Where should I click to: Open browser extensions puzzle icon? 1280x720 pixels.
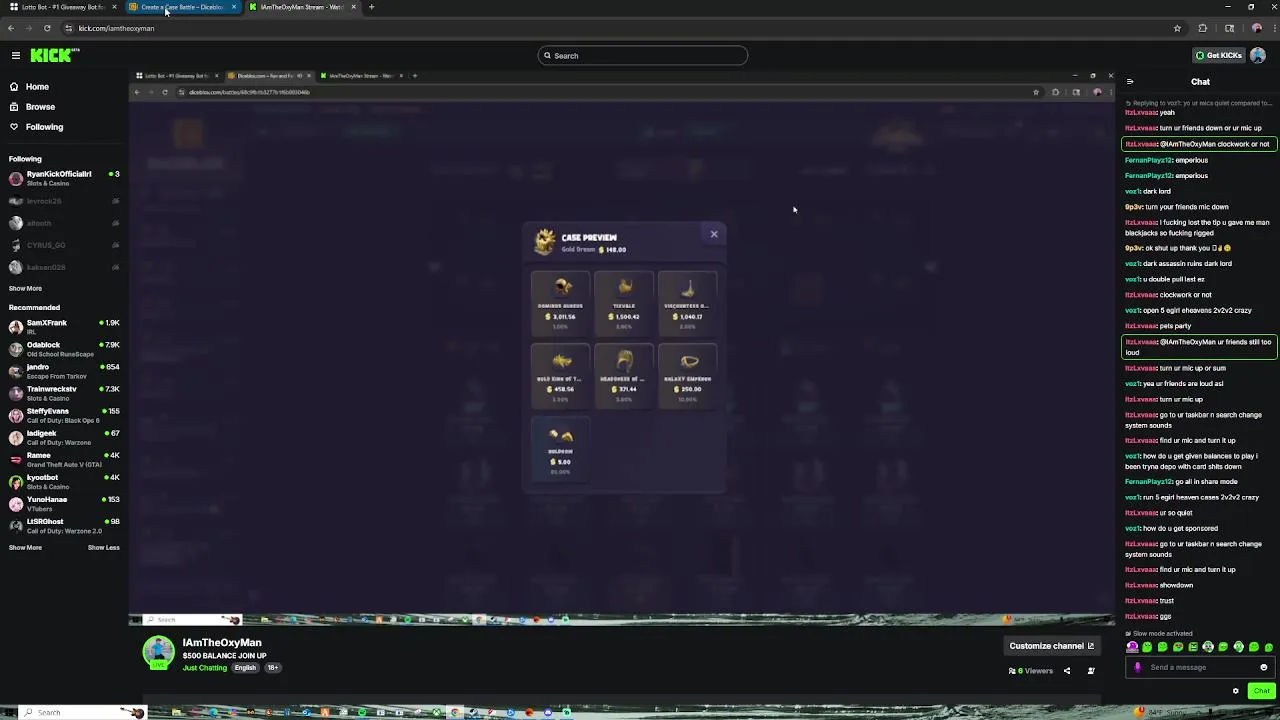coord(1203,28)
